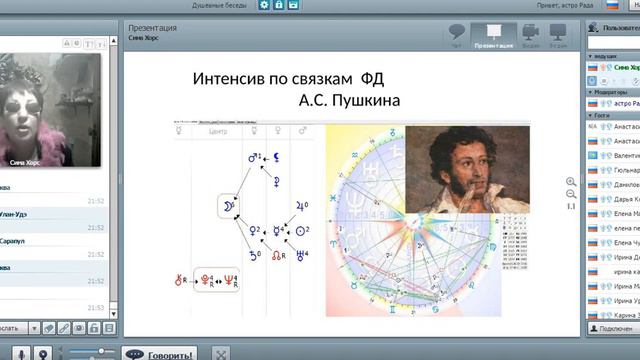Click the eraser icon in chat toolbar

pyautogui.click(x=49, y=328)
